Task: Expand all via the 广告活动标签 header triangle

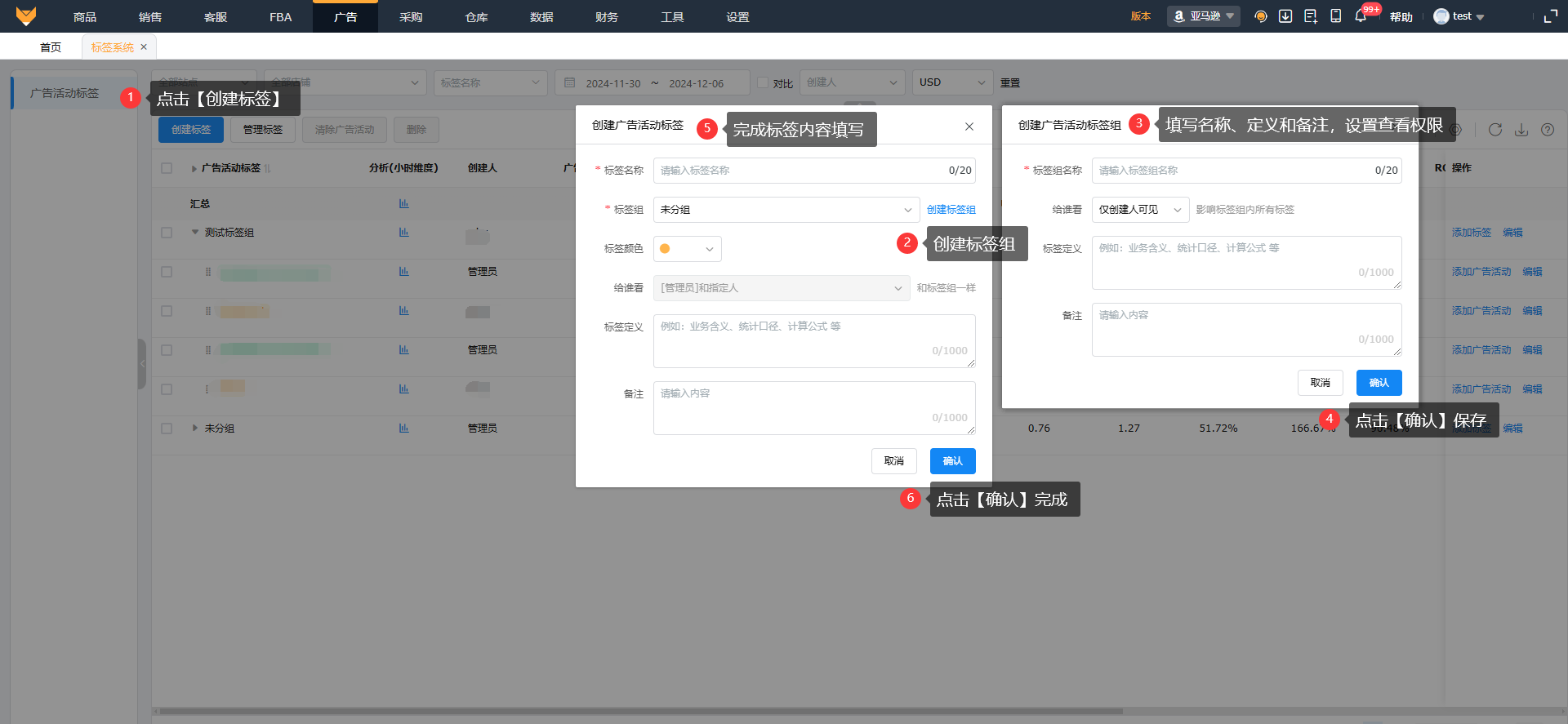Action: (x=194, y=169)
